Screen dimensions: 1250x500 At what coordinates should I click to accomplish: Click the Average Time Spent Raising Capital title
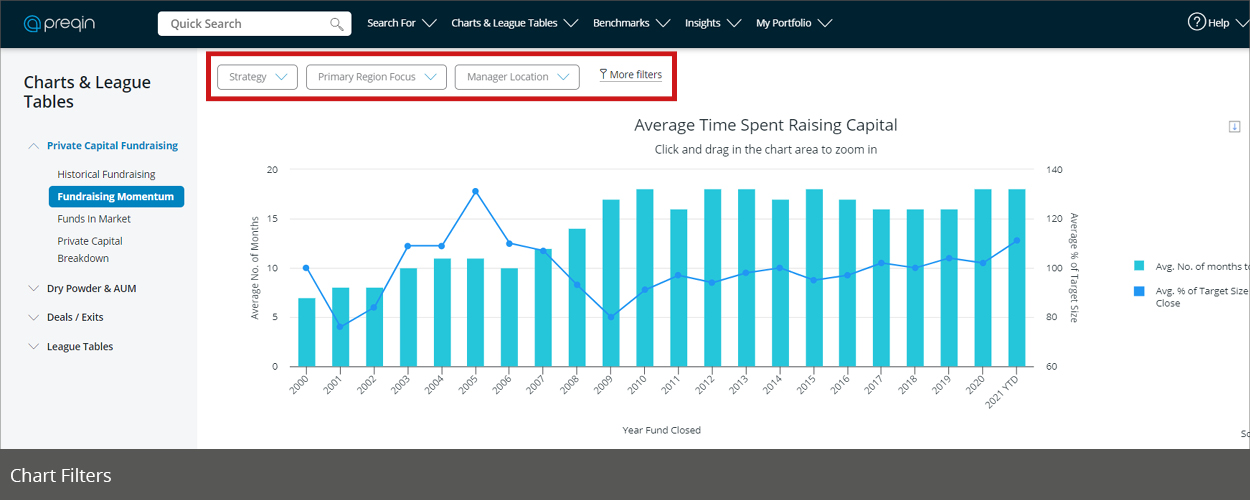(x=766, y=125)
